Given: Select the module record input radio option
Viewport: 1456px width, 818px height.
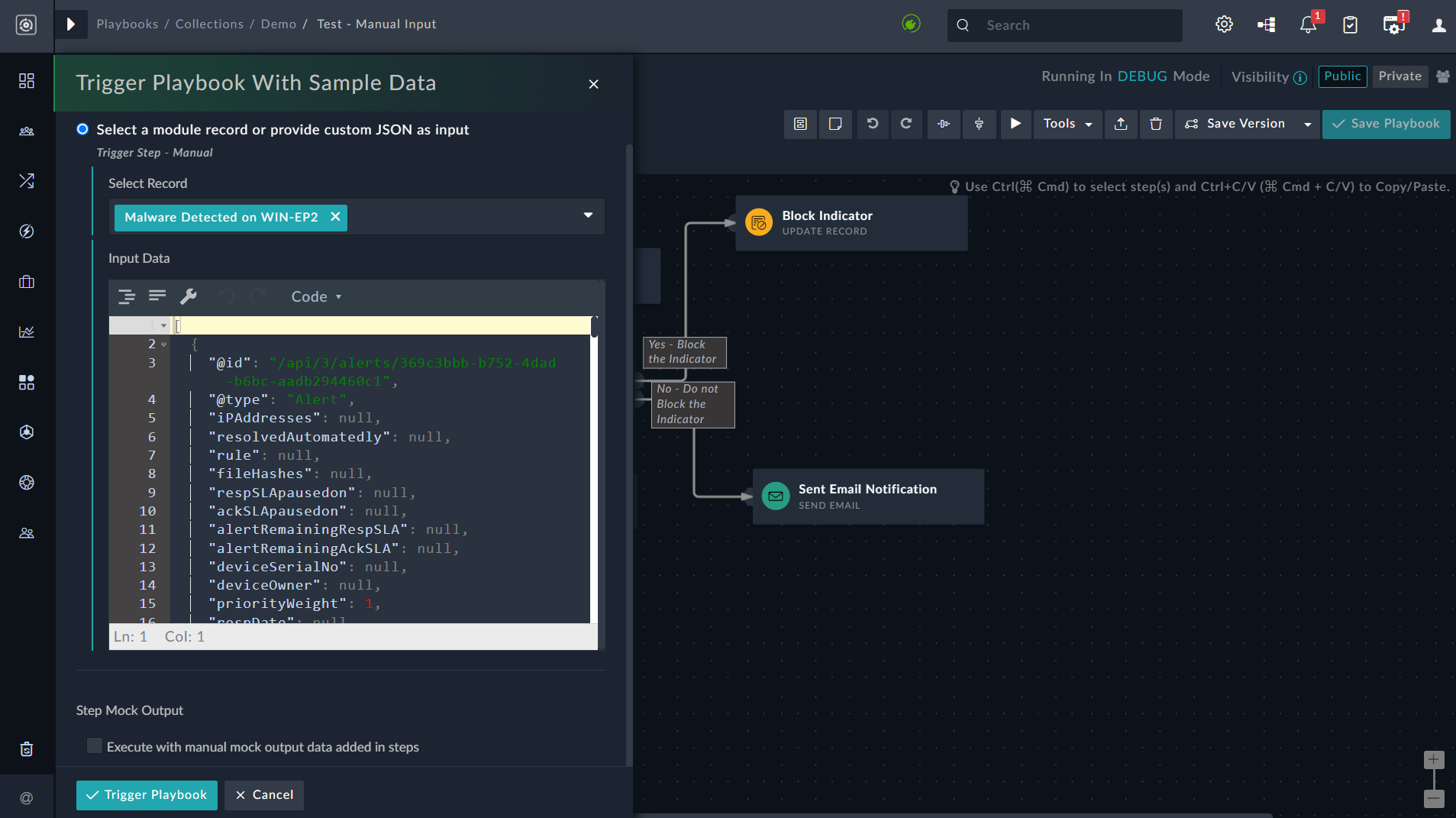Looking at the screenshot, I should click(82, 129).
